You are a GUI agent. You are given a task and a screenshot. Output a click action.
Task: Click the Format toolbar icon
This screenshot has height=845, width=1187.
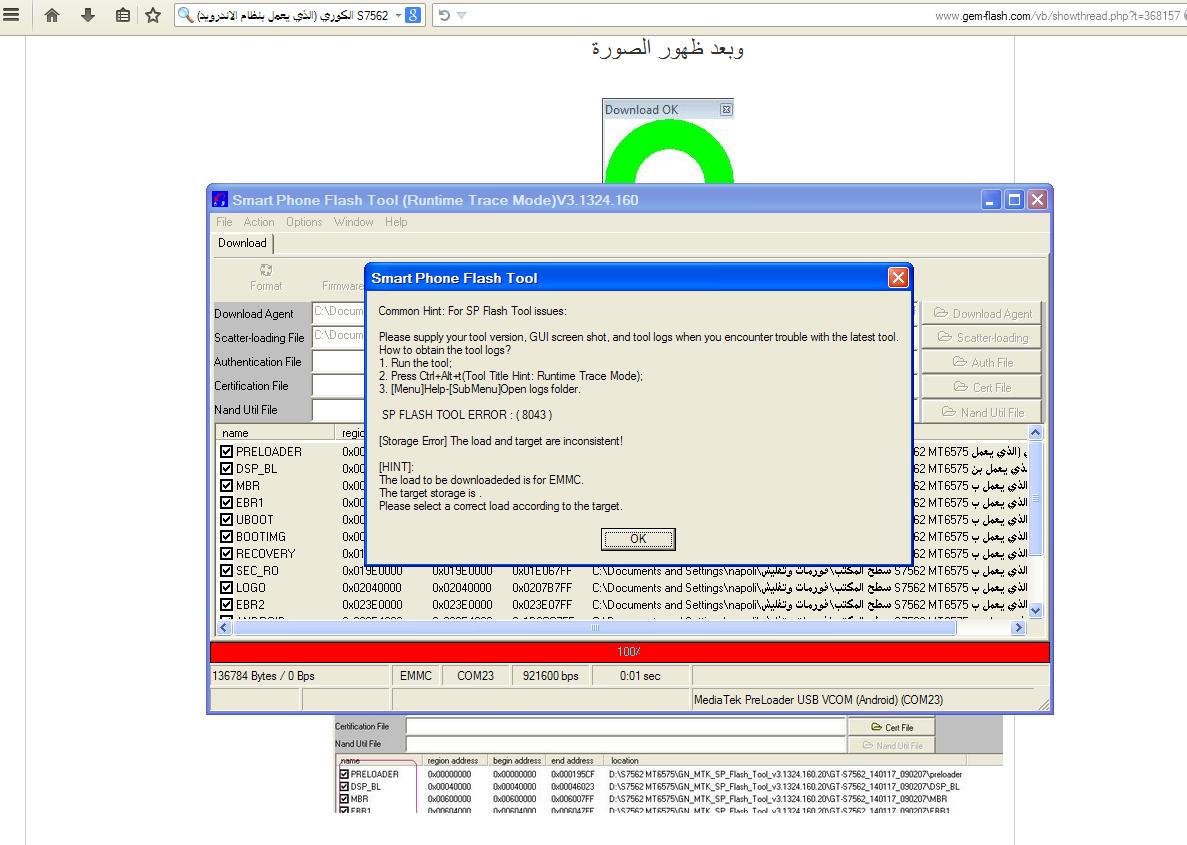point(266,277)
